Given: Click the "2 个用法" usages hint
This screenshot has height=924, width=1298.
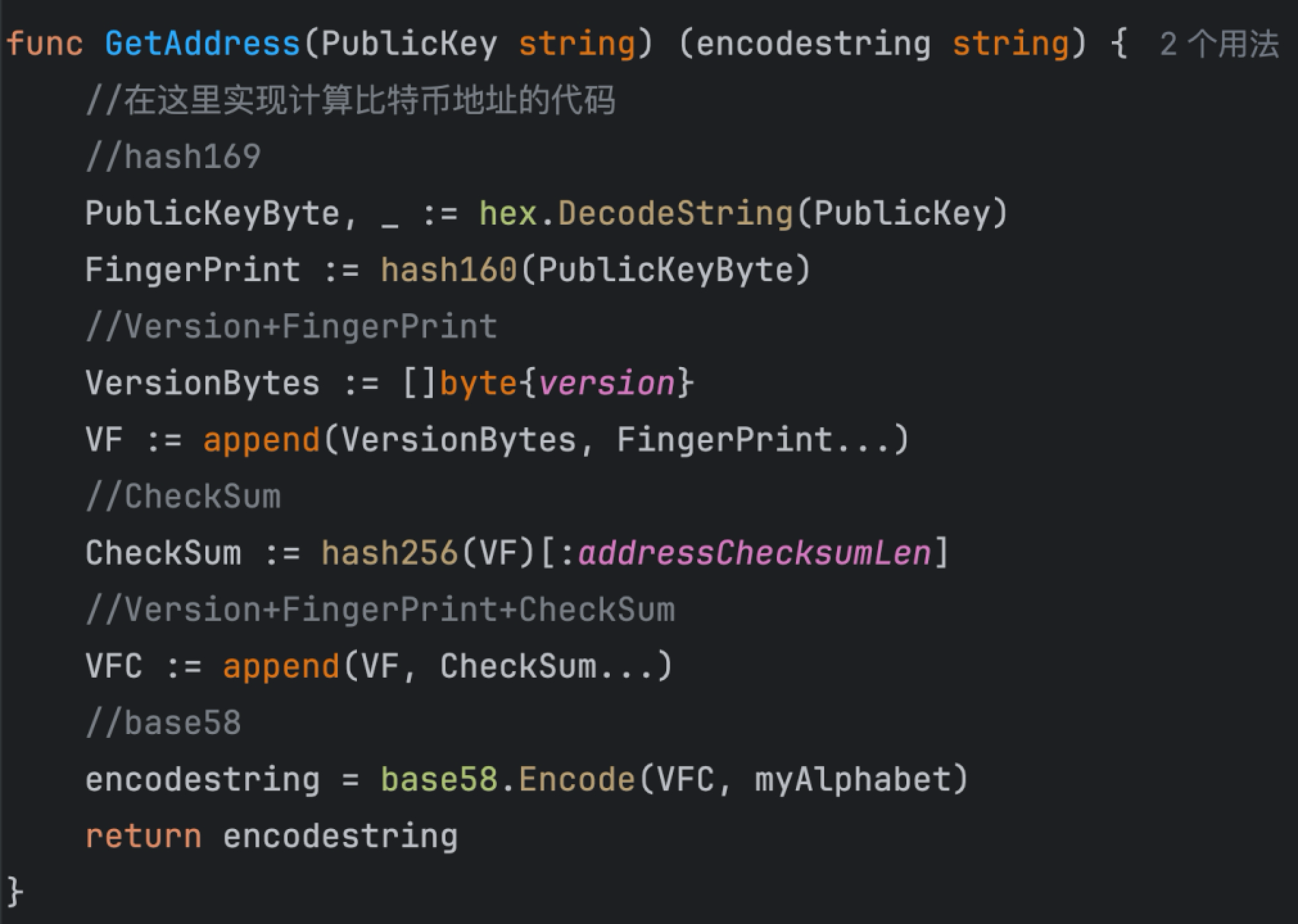Looking at the screenshot, I should (1218, 44).
